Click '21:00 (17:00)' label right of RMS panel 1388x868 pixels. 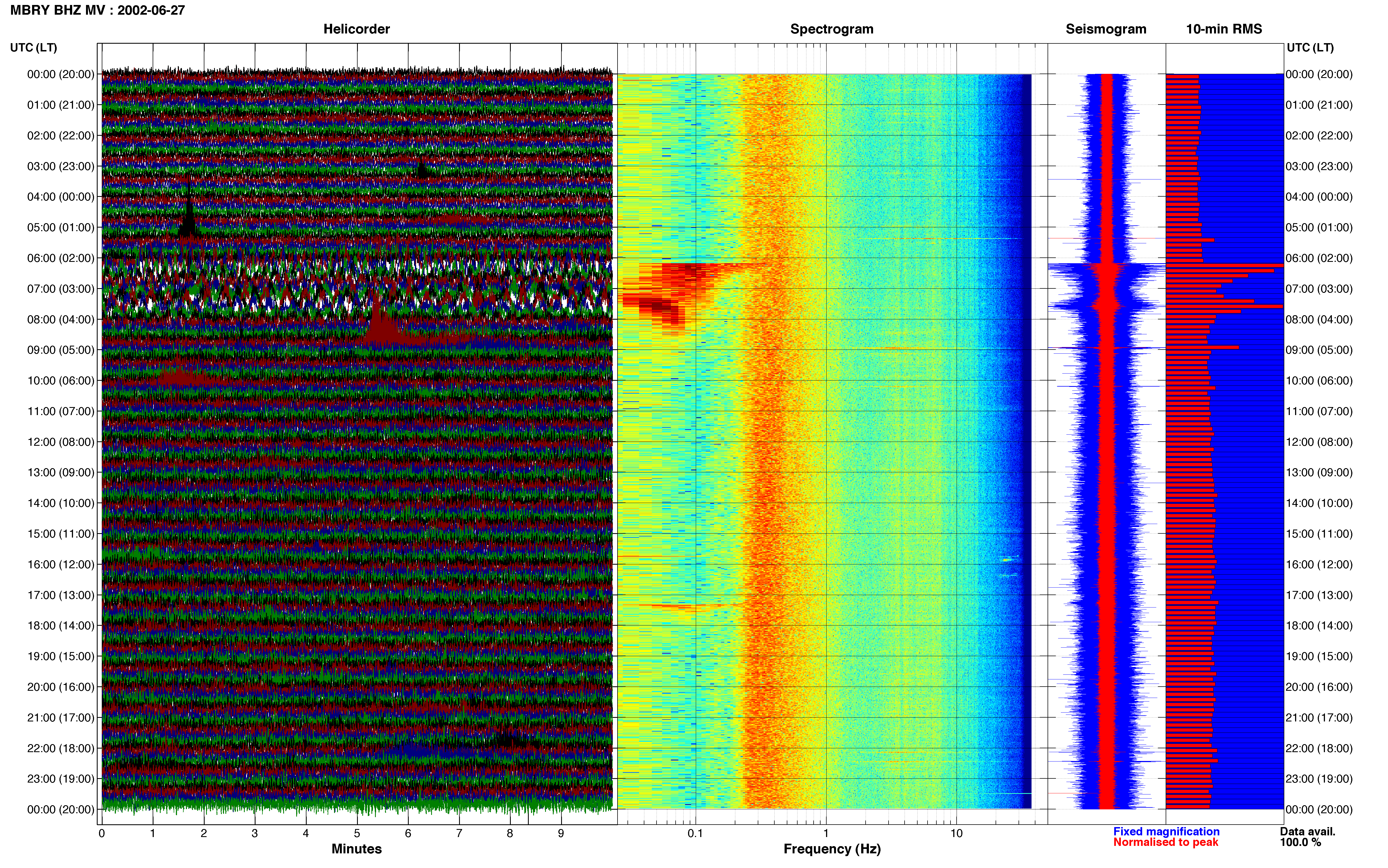[1319, 718]
